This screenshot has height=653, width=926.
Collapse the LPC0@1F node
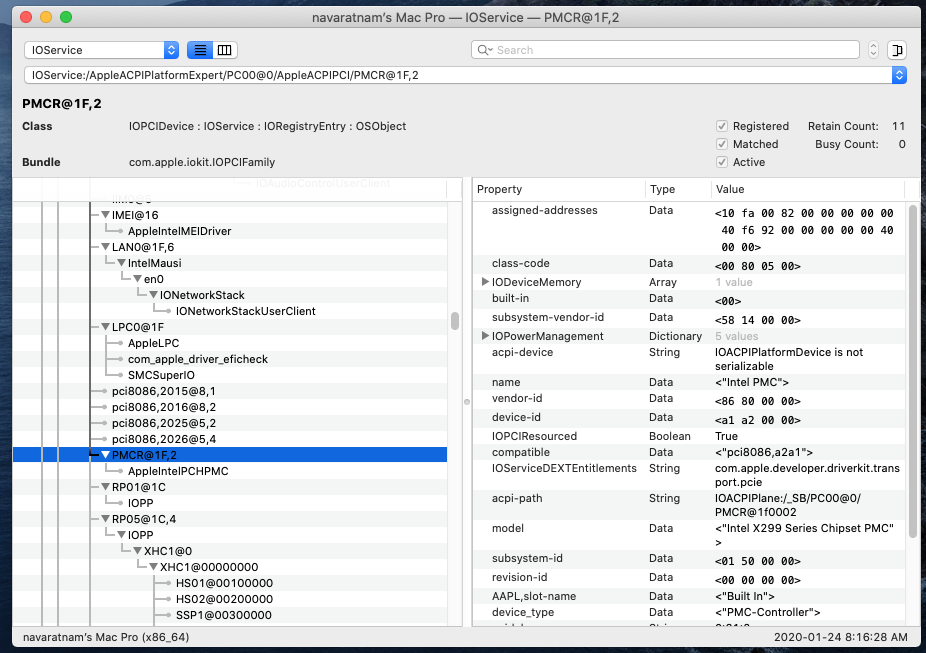pyautogui.click(x=105, y=326)
